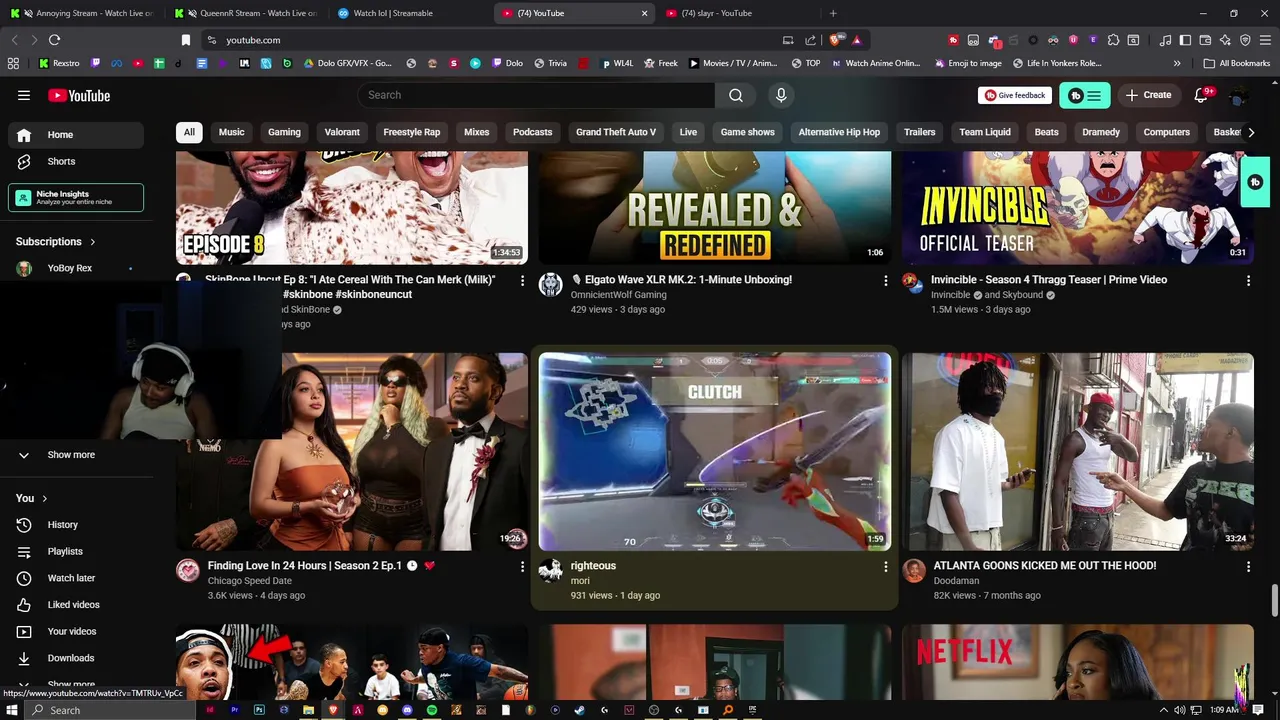Open a new browser tab
This screenshot has width=1280, height=720.
[833, 13]
